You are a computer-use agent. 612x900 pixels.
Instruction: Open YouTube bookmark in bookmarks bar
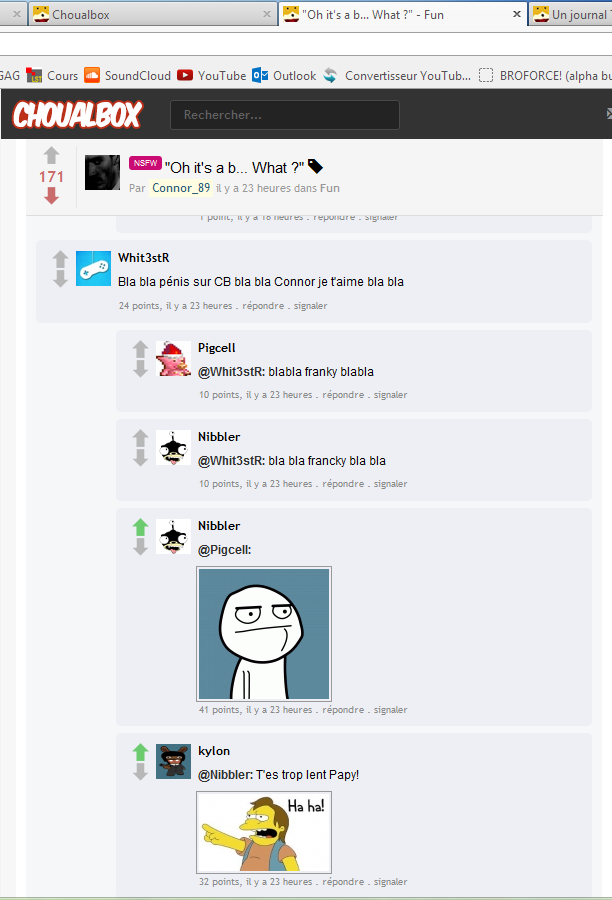point(212,75)
